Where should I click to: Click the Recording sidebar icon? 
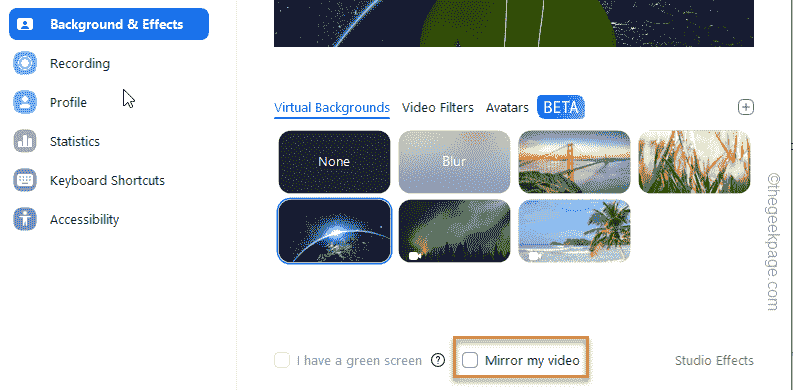coord(25,63)
